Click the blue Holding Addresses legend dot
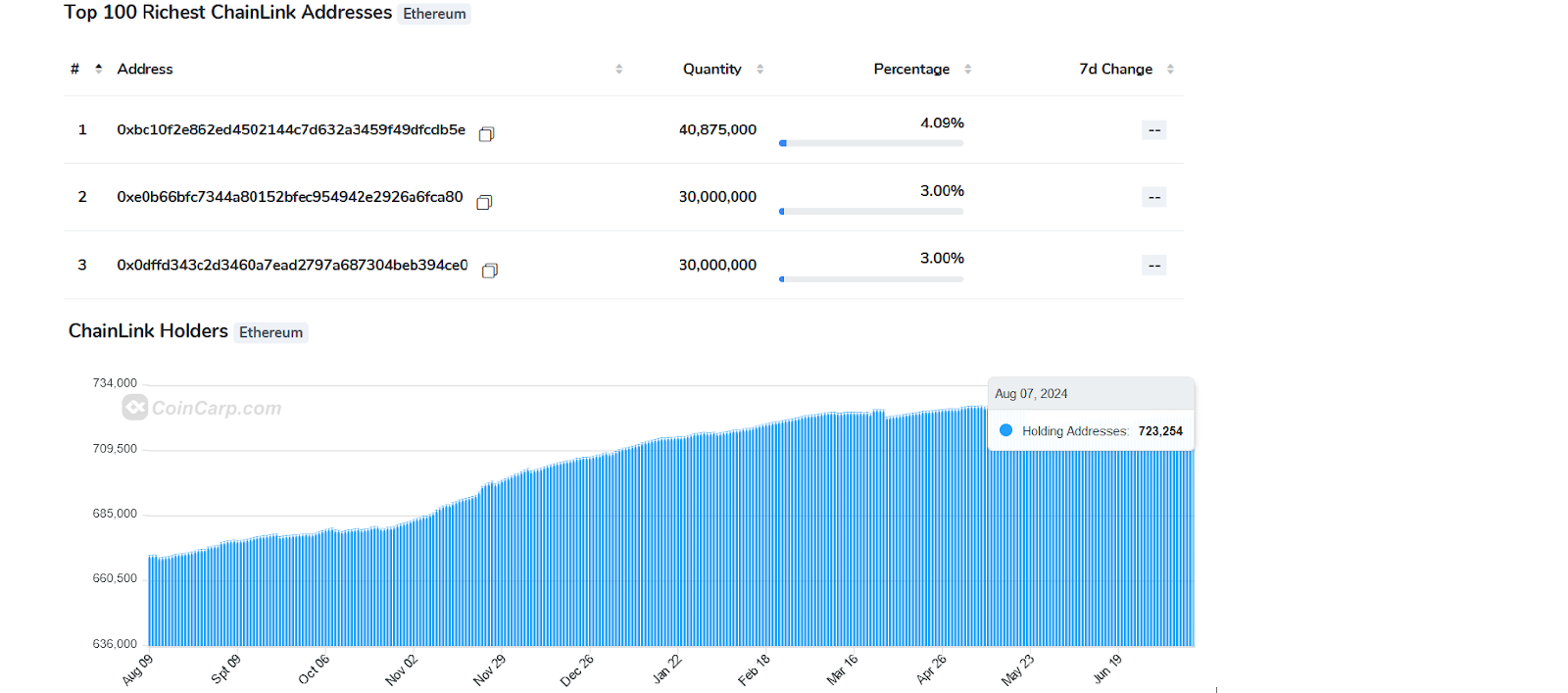Viewport: 1568px width, 693px height. (x=1005, y=430)
